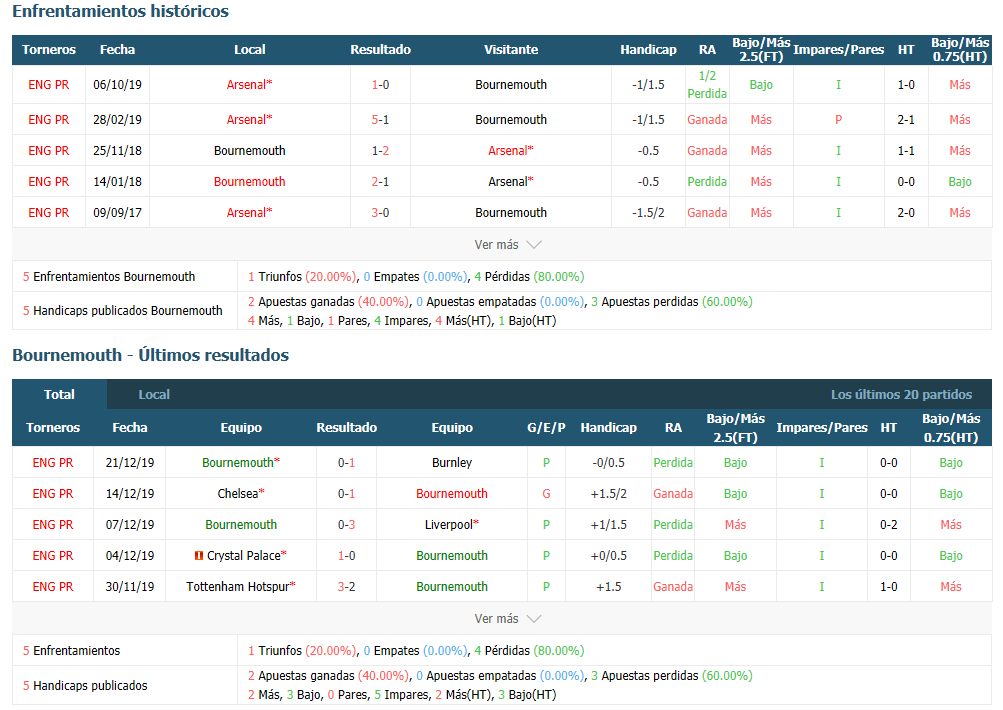Click ENG PR in the 06/10/19 row
Image resolution: width=1003 pixels, height=710 pixels.
coord(49,84)
